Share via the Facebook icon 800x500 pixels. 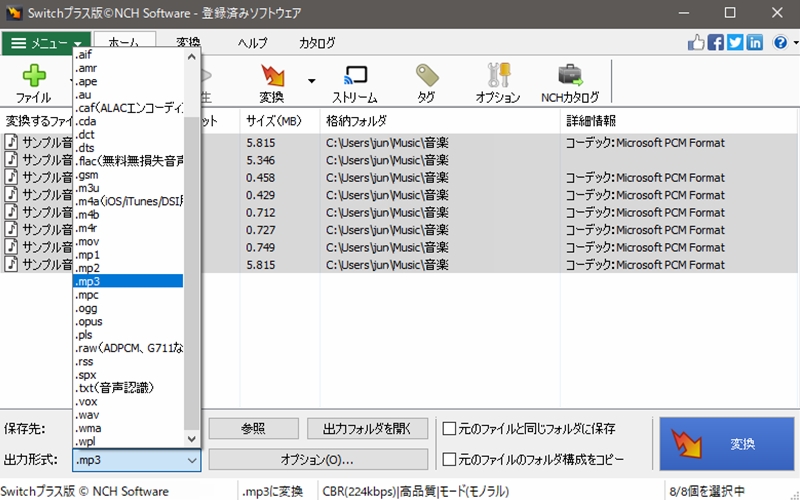pos(716,42)
